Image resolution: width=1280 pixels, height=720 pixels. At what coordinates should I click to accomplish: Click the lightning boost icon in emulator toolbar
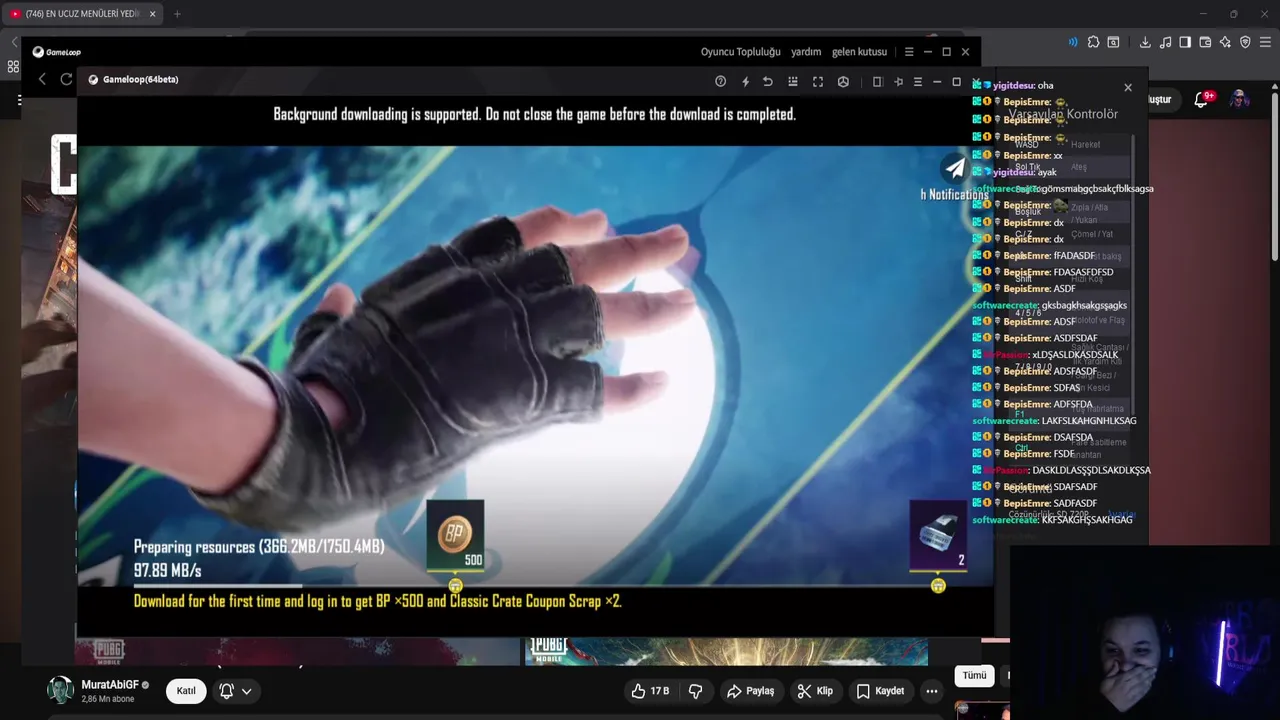click(745, 81)
